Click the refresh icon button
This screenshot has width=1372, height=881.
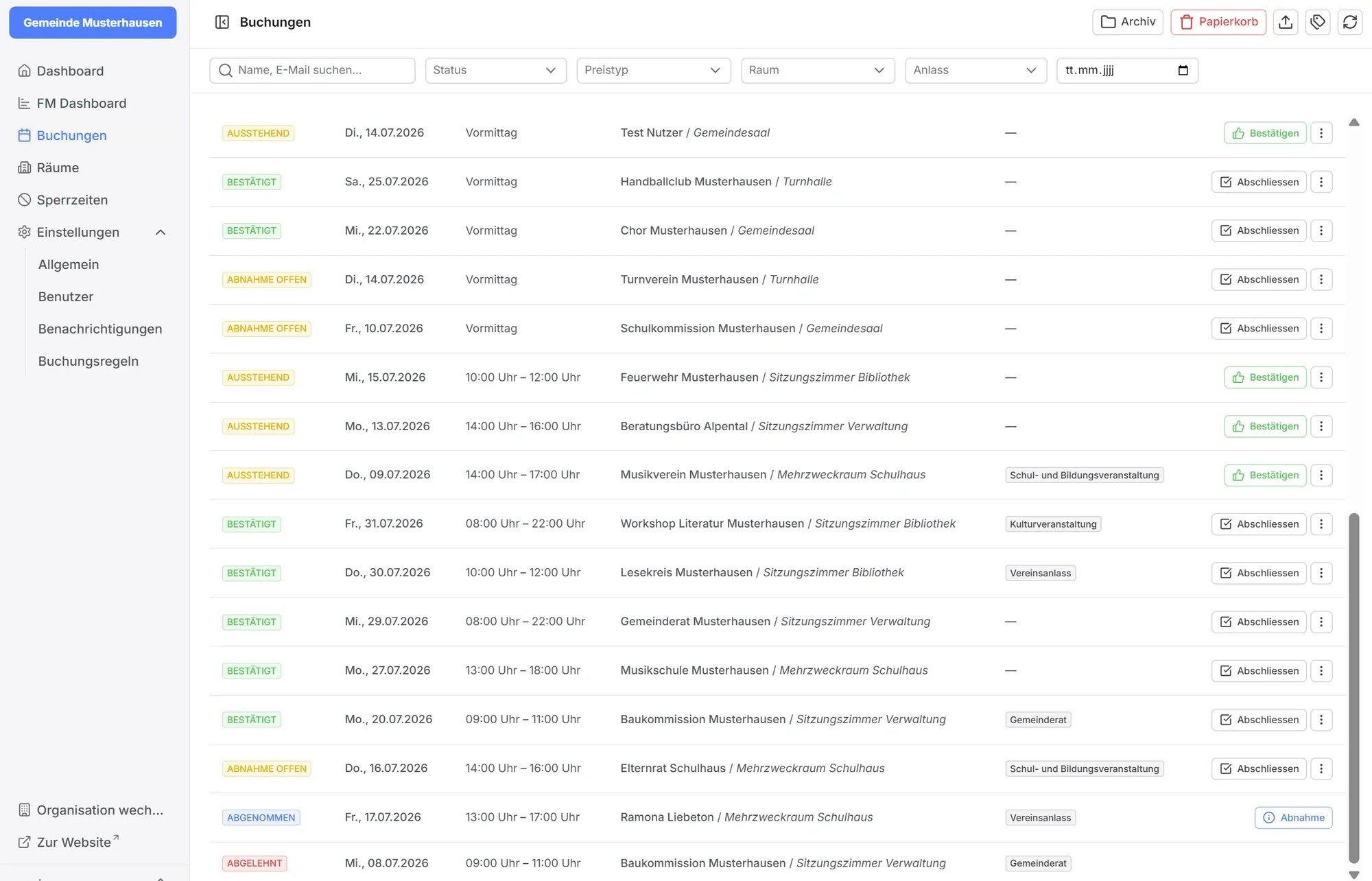click(x=1350, y=22)
